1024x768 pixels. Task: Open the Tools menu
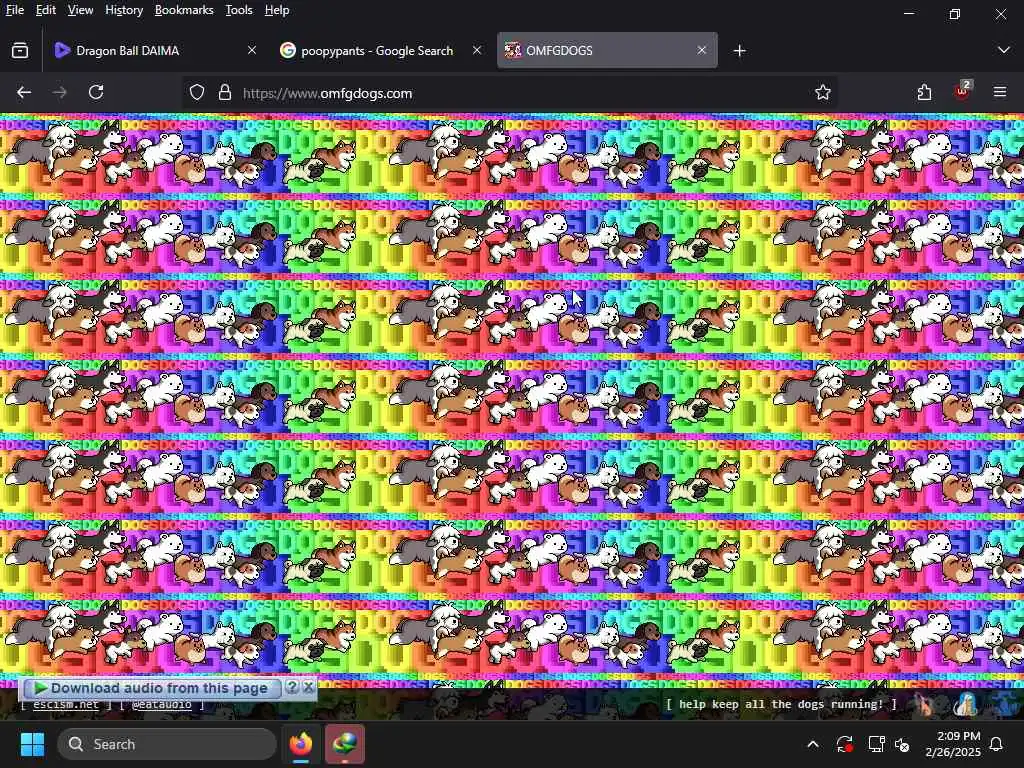[238, 10]
